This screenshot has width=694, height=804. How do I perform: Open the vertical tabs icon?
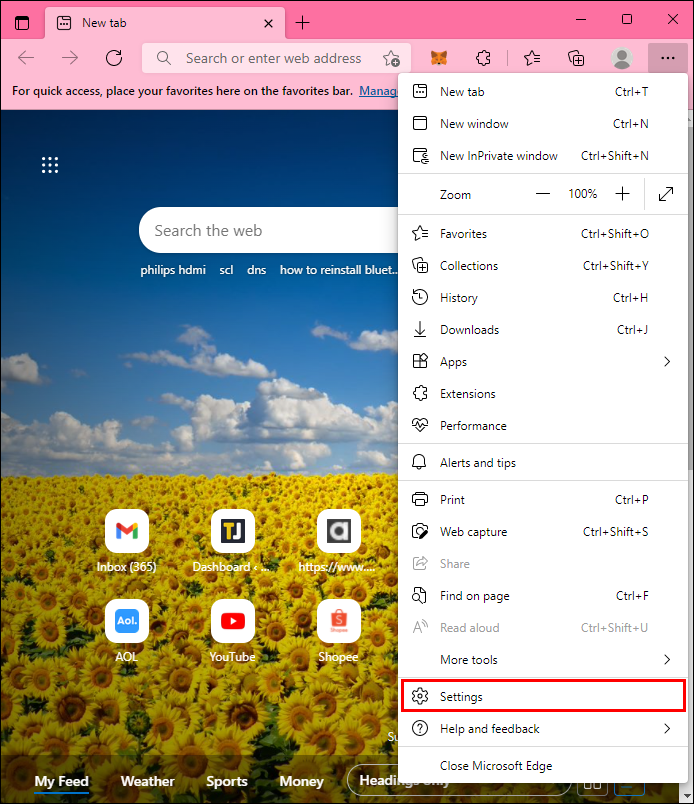(22, 23)
